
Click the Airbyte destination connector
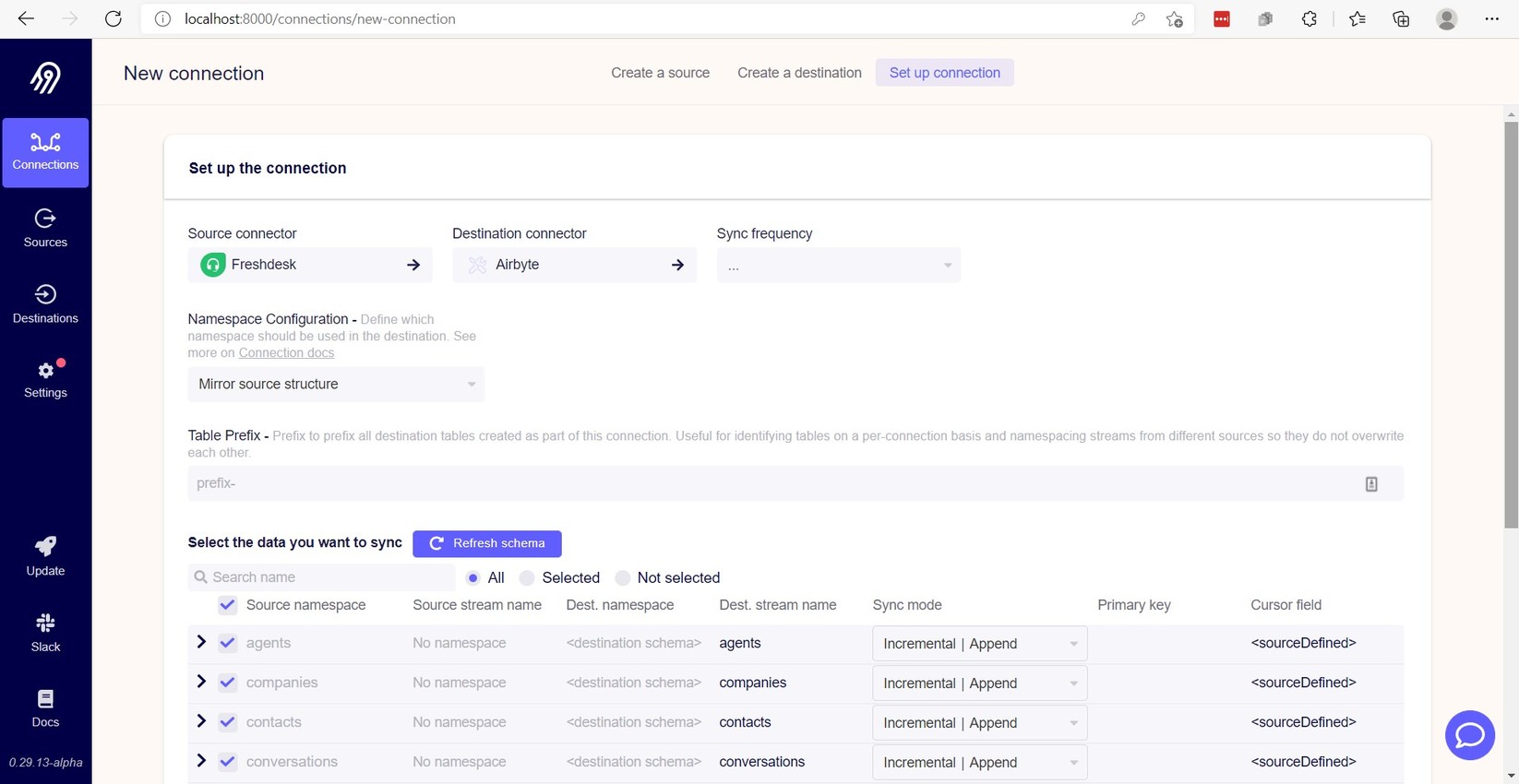(x=574, y=265)
